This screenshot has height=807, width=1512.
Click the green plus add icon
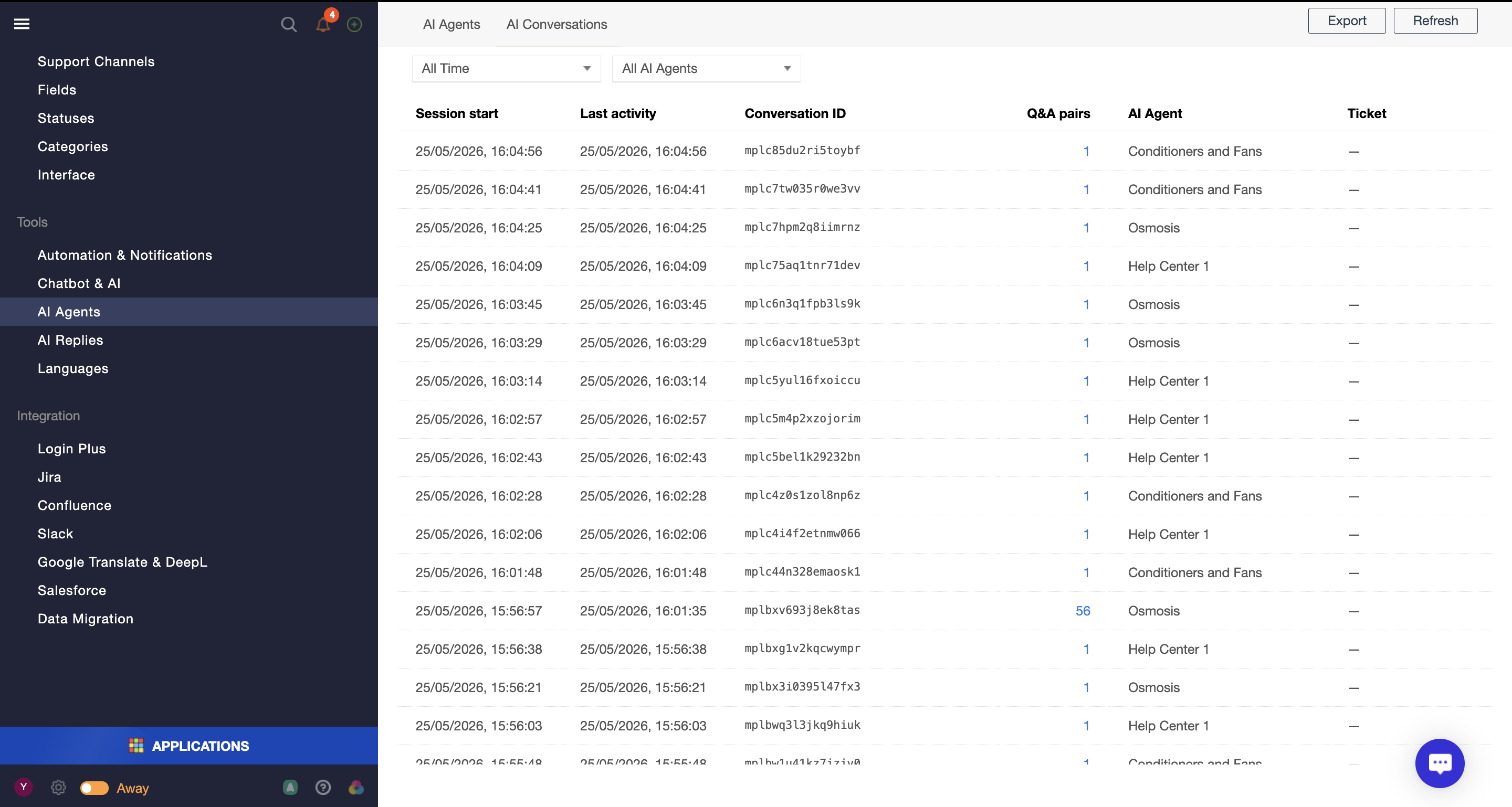[354, 24]
